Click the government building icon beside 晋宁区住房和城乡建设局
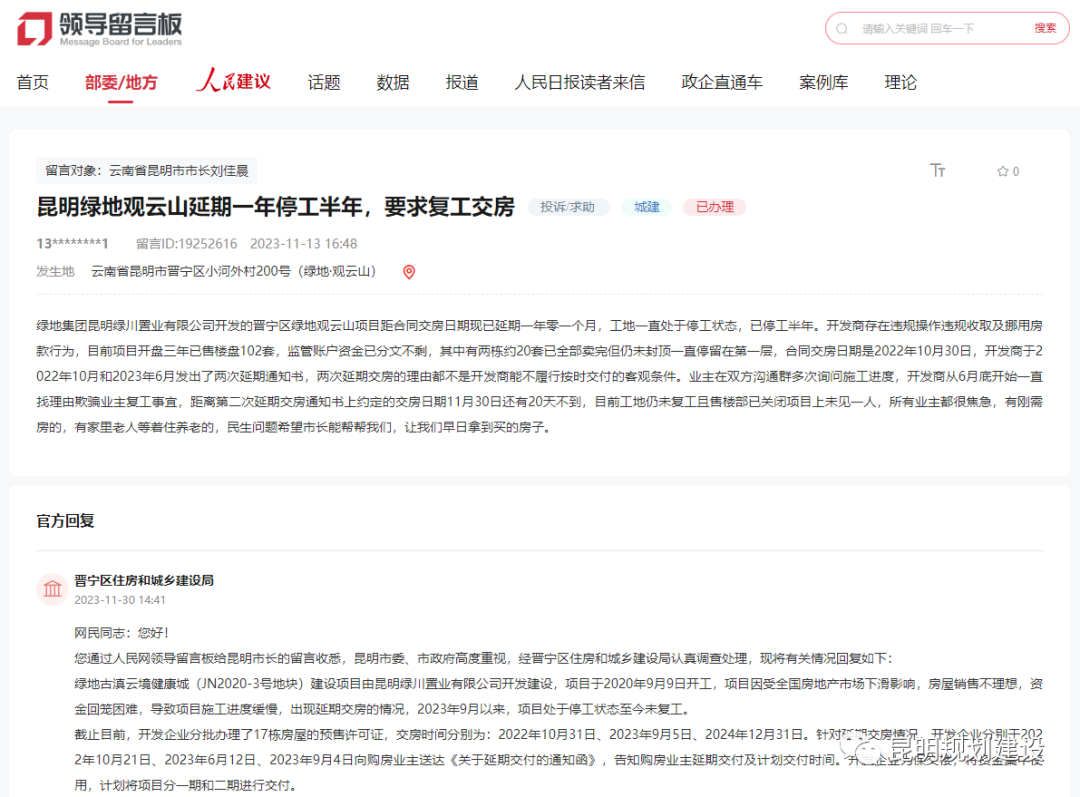This screenshot has width=1080, height=797. [x=52, y=589]
